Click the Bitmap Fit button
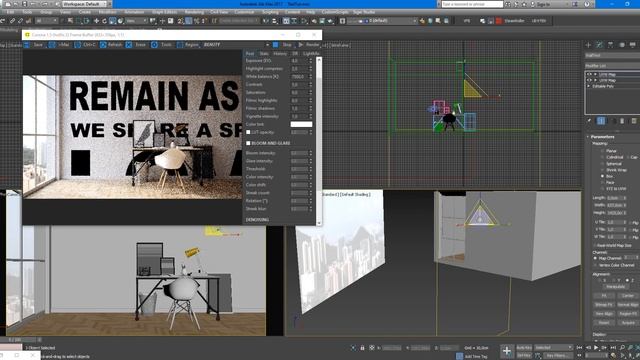 pyautogui.click(x=604, y=304)
